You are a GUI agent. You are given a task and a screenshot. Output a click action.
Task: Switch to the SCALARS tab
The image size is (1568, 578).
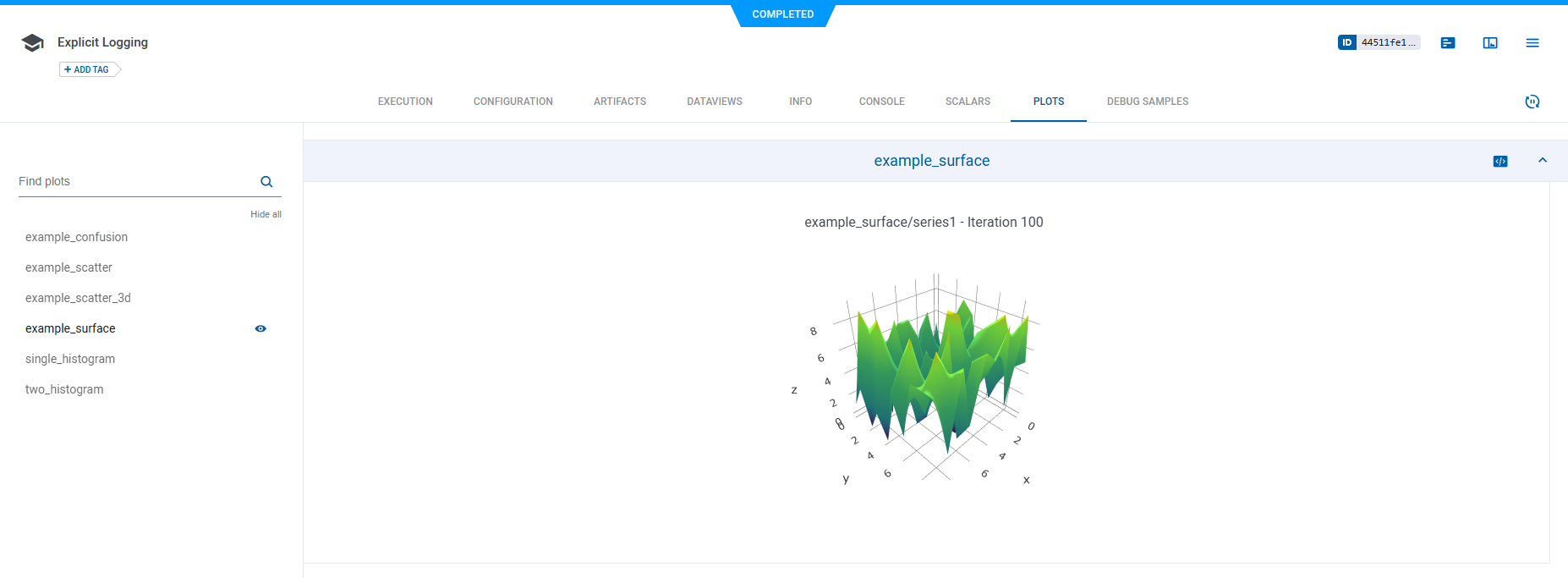point(968,102)
